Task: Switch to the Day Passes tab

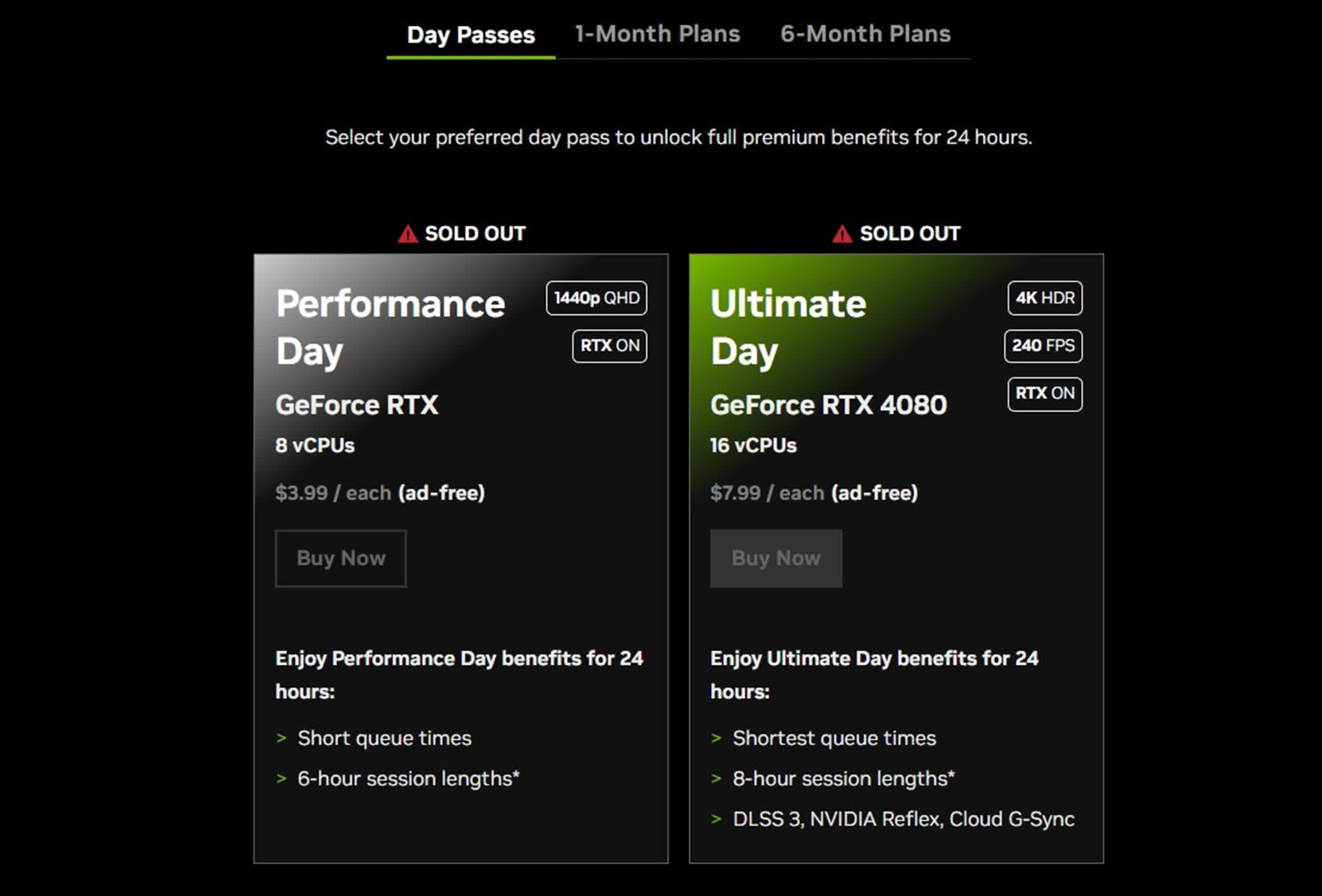Action: pyautogui.click(x=471, y=35)
